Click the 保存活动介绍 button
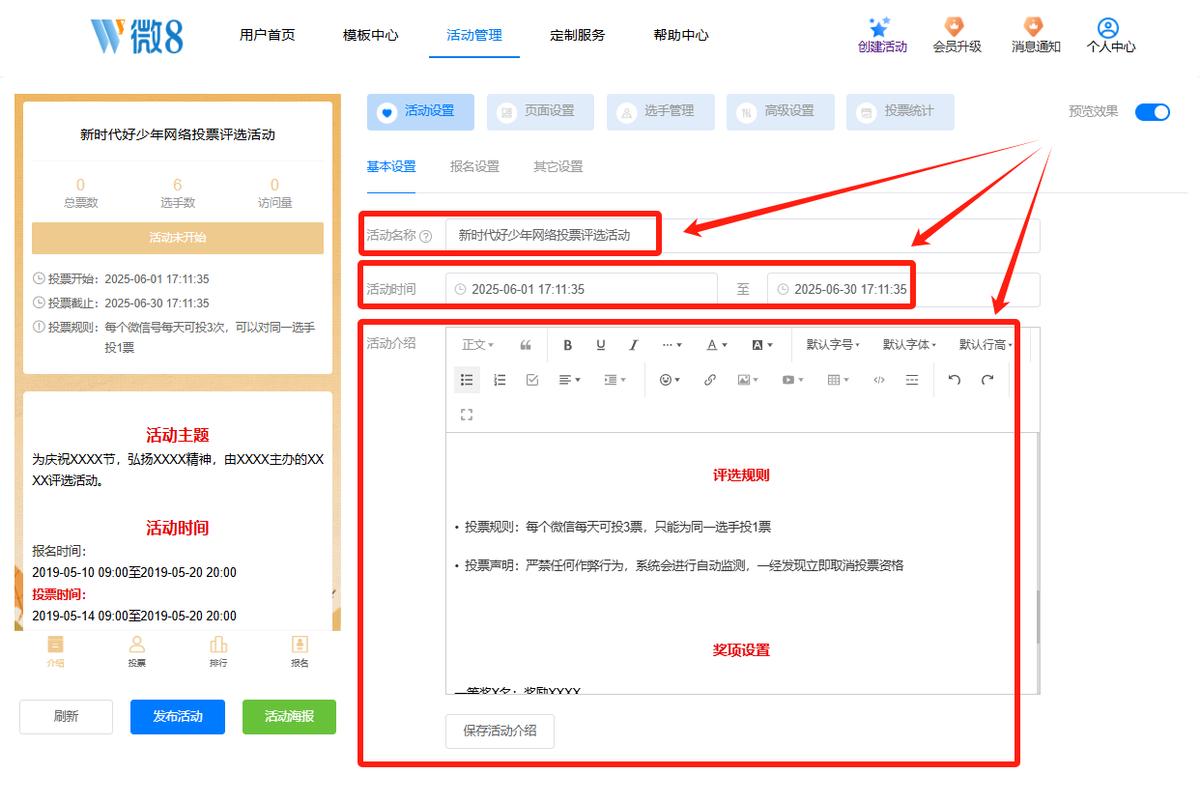 point(500,731)
